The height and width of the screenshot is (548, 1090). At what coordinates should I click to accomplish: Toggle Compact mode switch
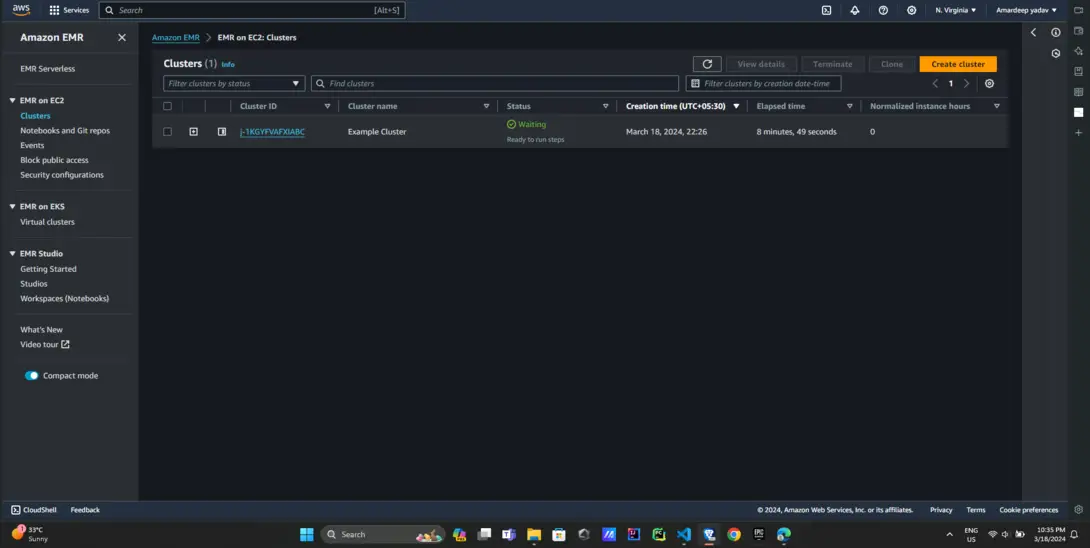point(31,376)
